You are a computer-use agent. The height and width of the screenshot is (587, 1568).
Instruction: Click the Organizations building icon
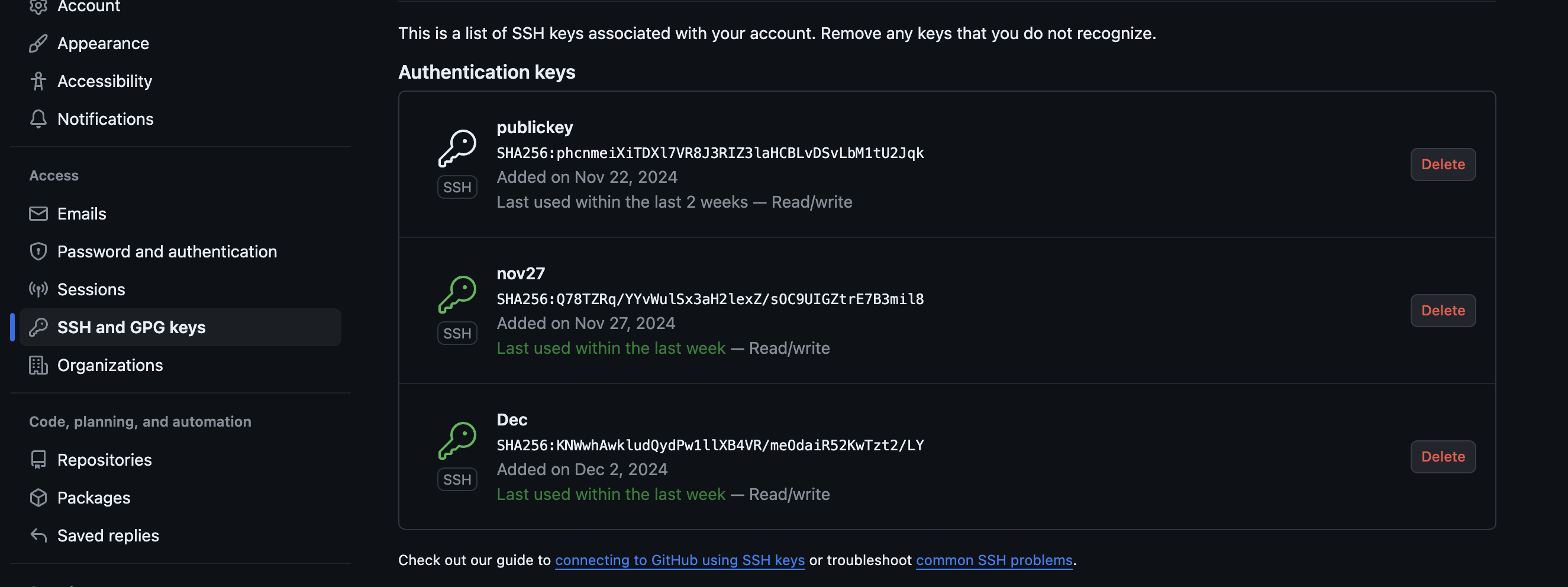click(x=38, y=365)
